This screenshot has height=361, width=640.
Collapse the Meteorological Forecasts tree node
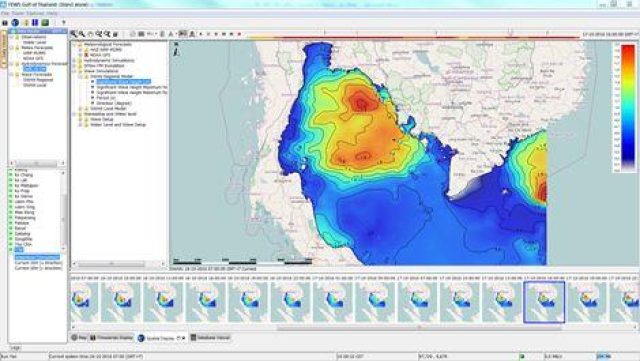click(74, 44)
